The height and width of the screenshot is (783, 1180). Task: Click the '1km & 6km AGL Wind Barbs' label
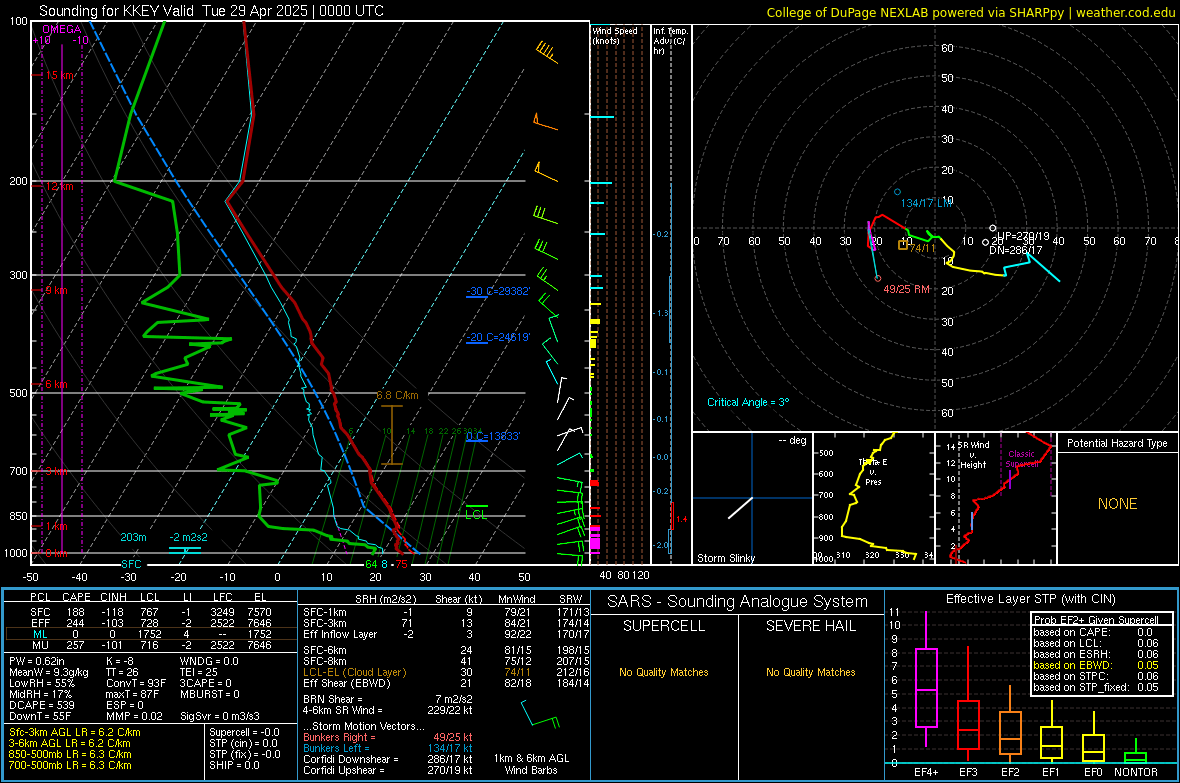pos(531,764)
